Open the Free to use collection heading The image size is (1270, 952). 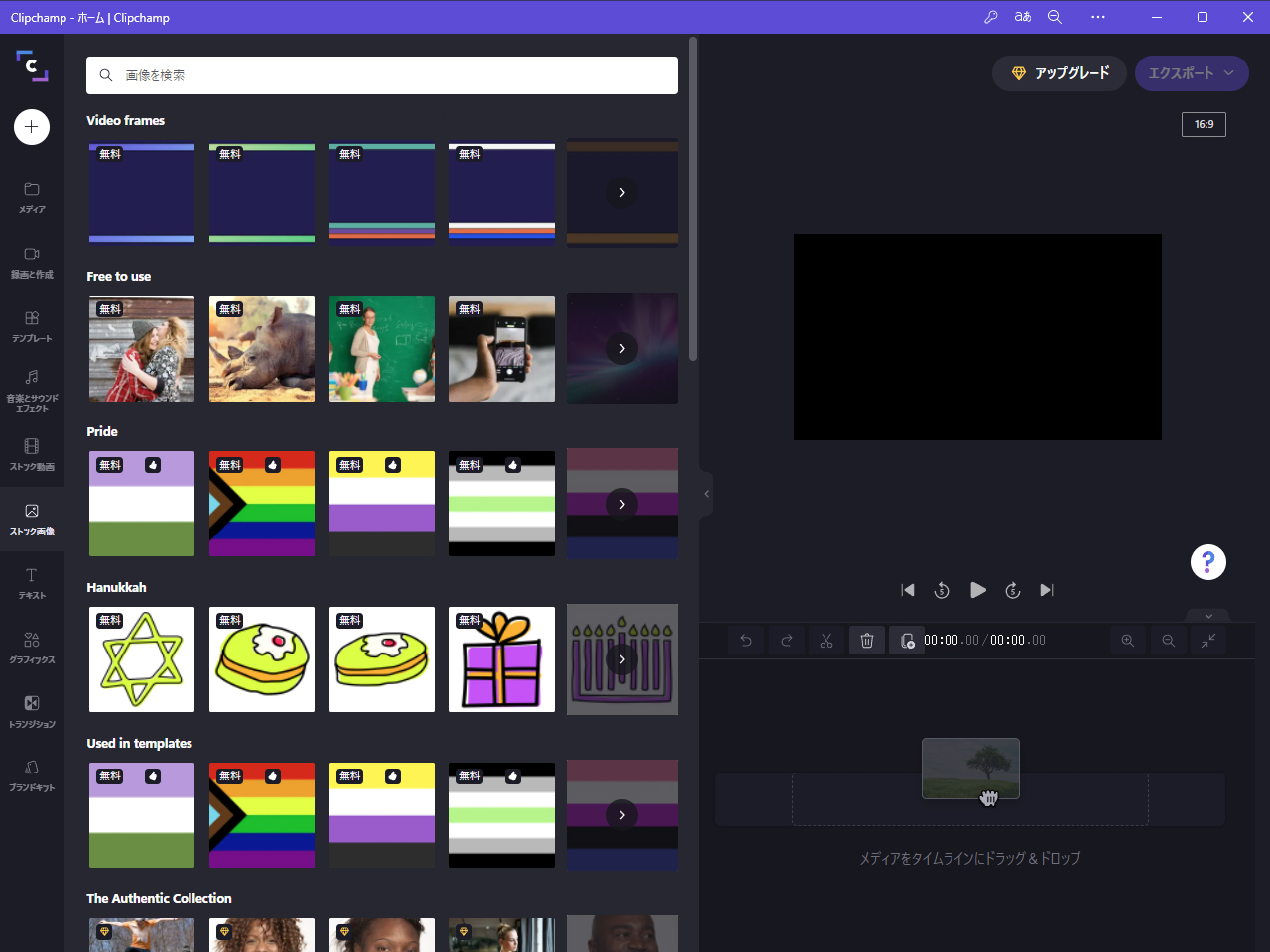119,276
